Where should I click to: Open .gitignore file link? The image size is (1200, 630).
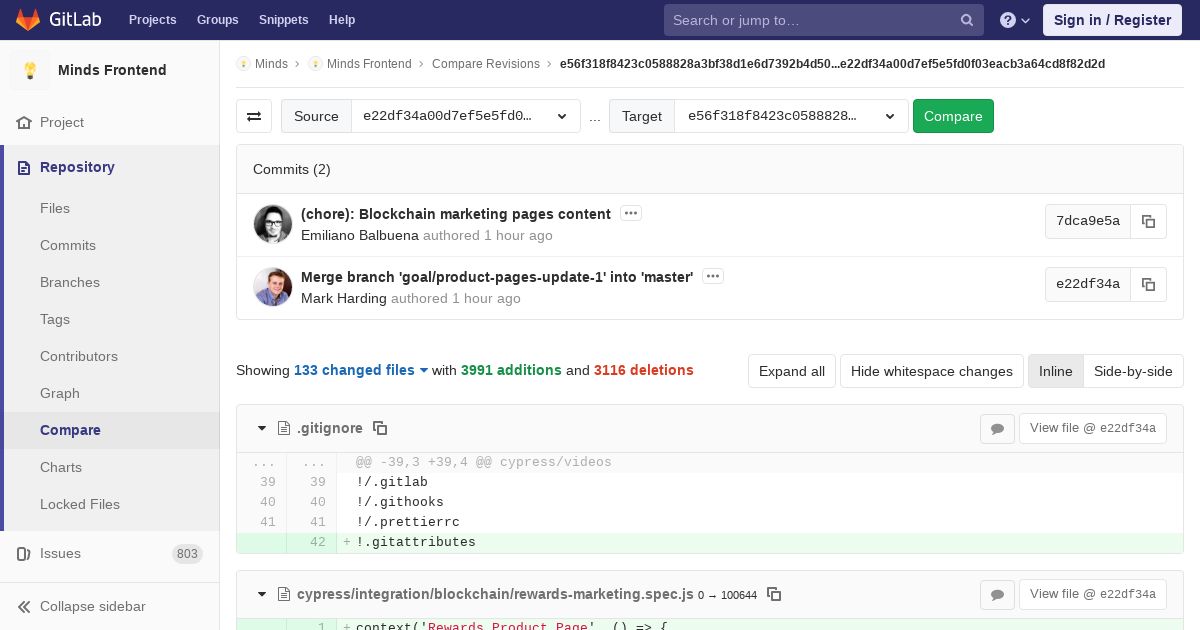(x=329, y=428)
